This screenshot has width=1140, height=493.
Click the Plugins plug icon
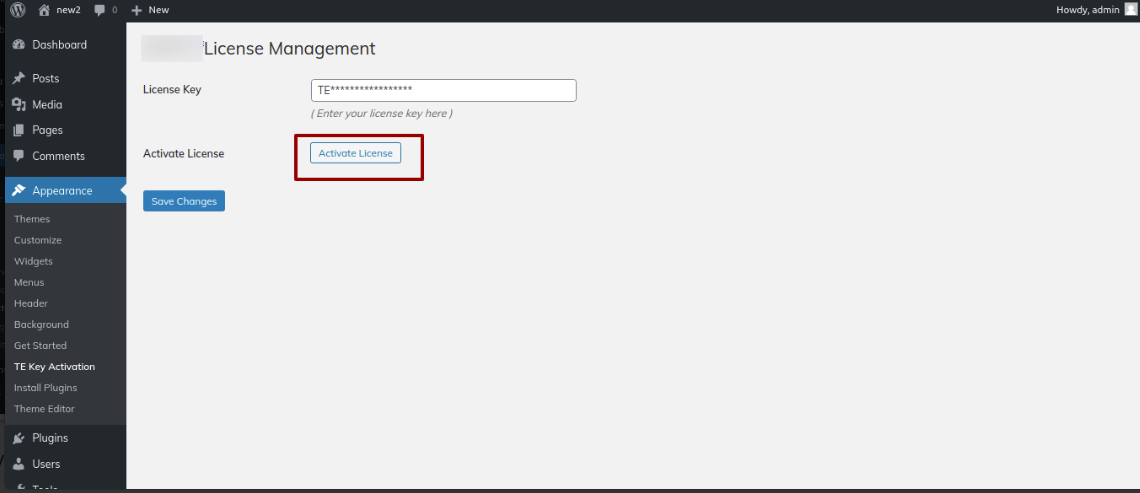(19, 438)
